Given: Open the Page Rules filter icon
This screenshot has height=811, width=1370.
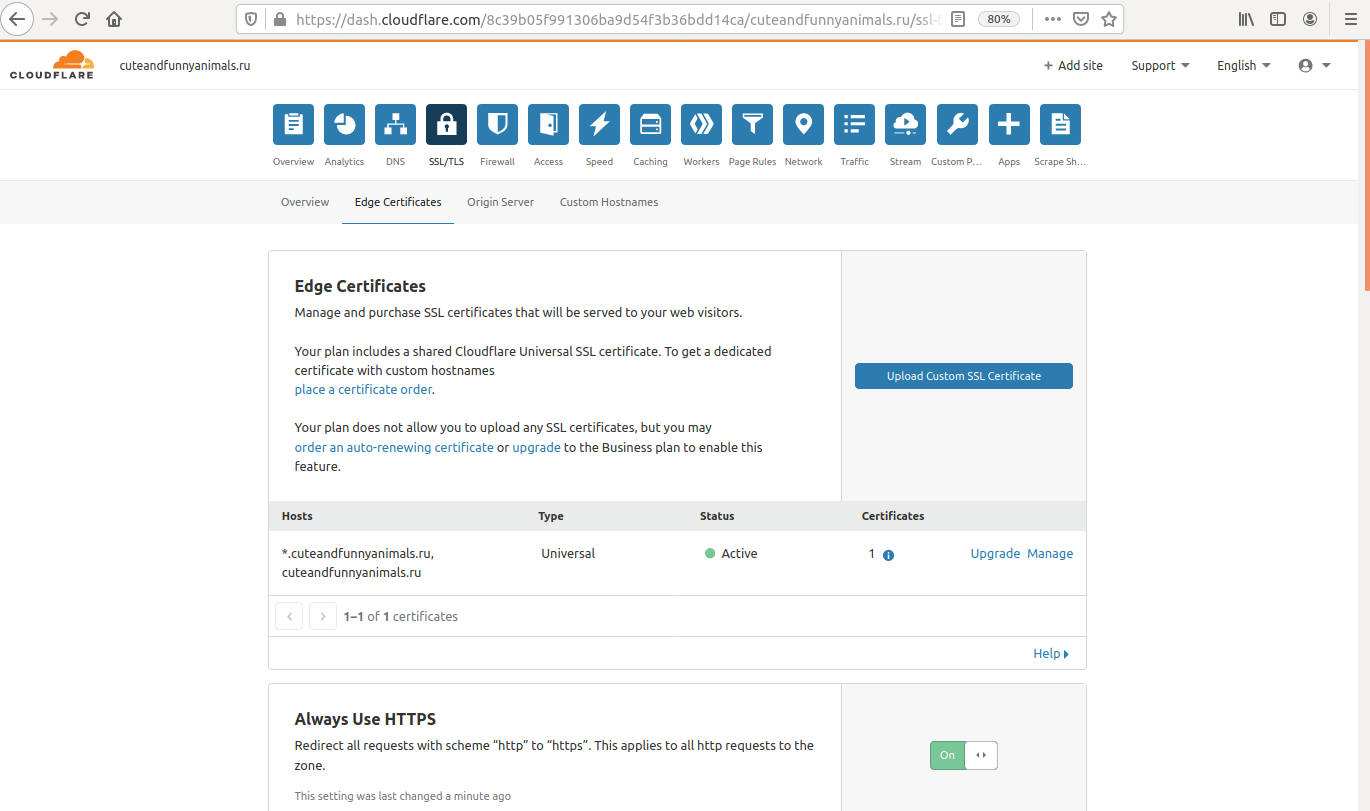Looking at the screenshot, I should (752, 124).
